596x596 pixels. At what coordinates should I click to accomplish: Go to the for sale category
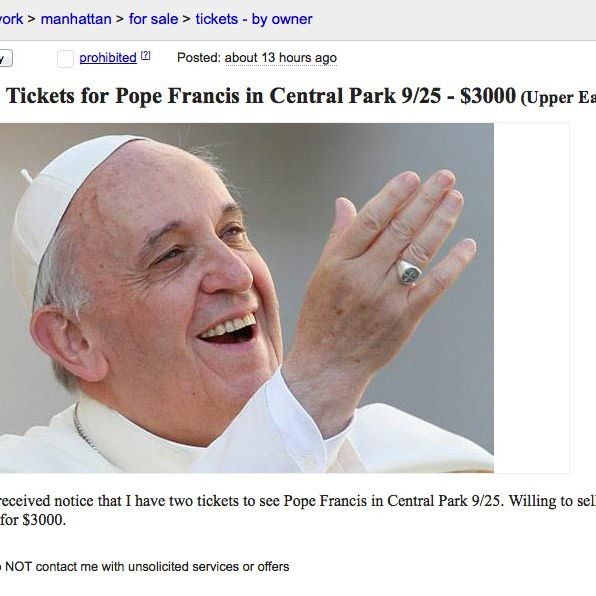[153, 19]
